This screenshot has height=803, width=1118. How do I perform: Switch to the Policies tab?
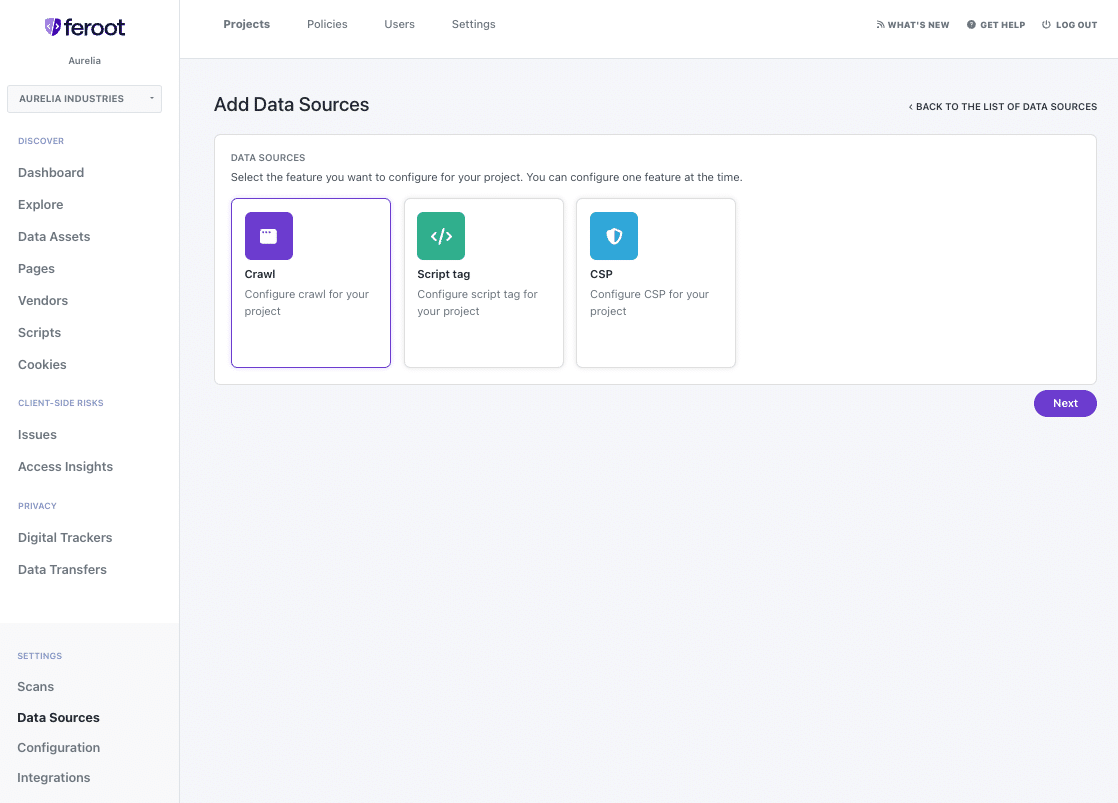click(327, 24)
